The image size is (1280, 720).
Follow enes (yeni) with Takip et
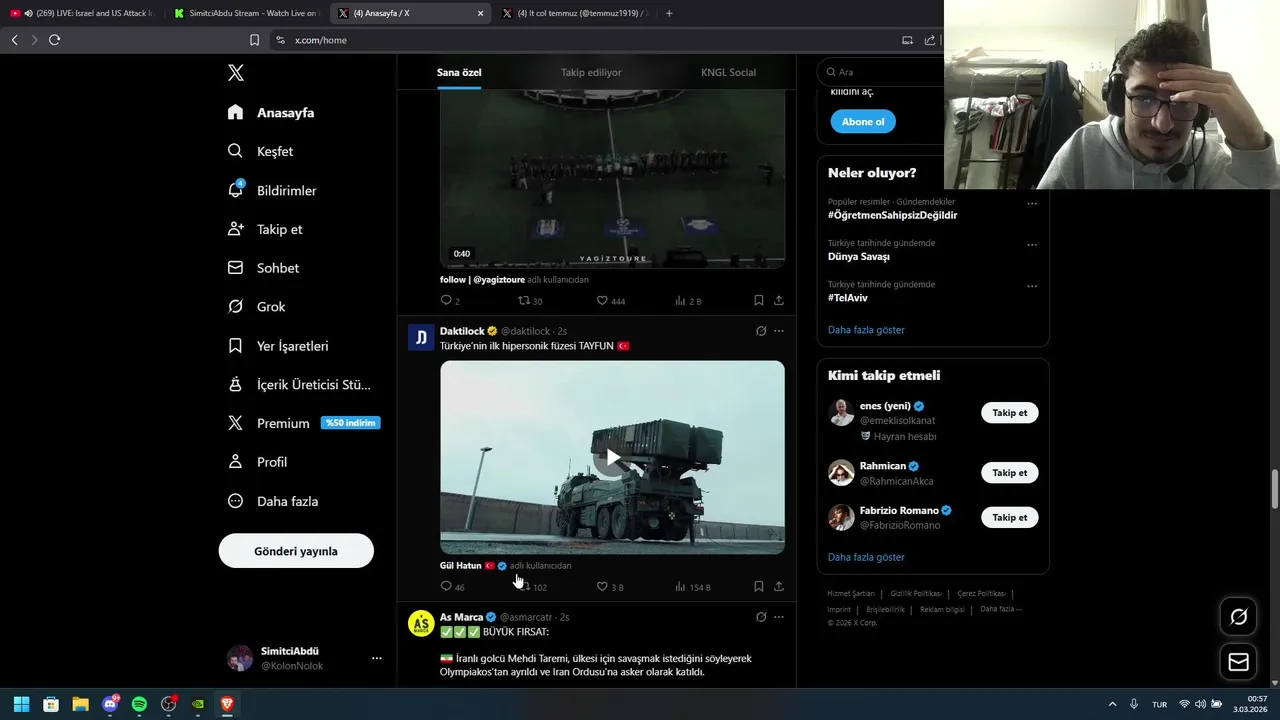1010,413
